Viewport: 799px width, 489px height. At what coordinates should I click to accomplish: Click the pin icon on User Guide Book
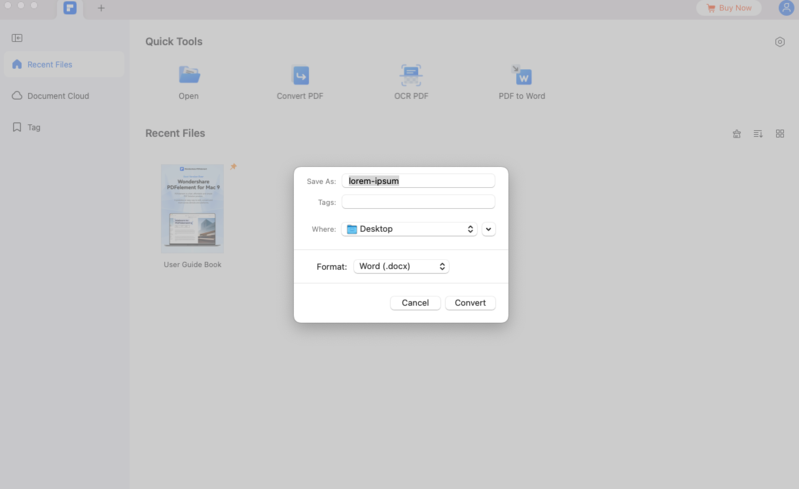(233, 167)
